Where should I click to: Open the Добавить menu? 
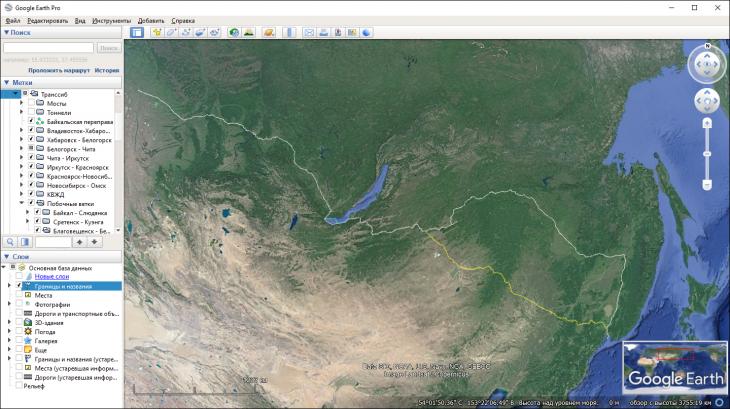[x=151, y=20]
